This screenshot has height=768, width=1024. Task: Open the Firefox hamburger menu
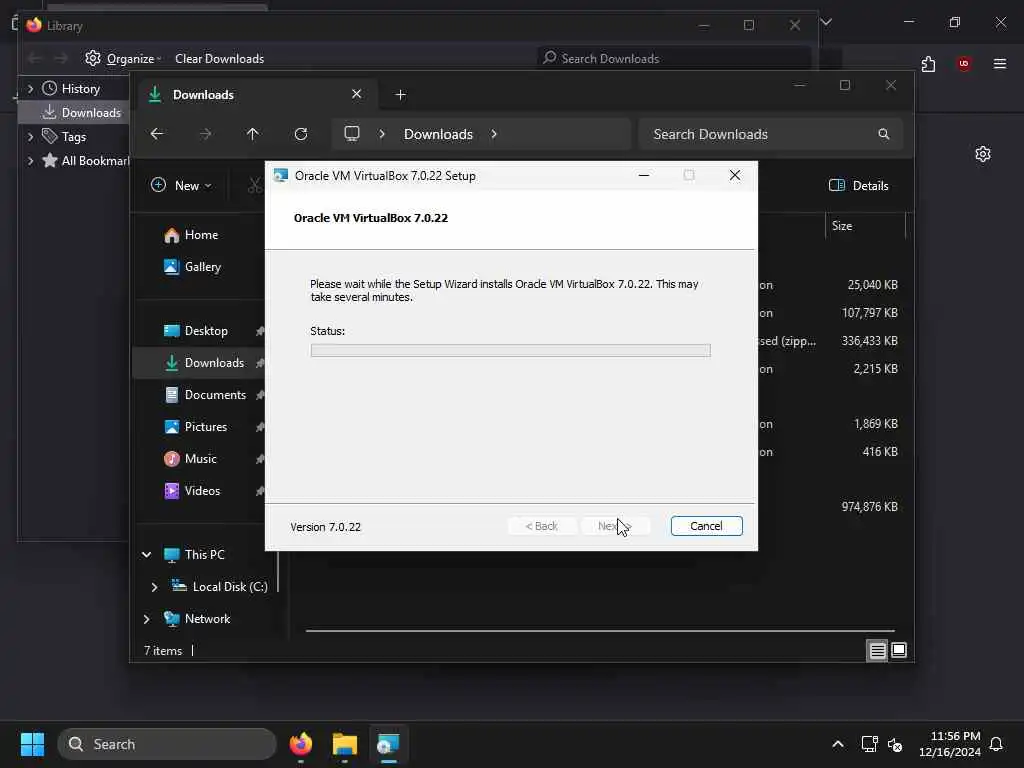(1000, 64)
